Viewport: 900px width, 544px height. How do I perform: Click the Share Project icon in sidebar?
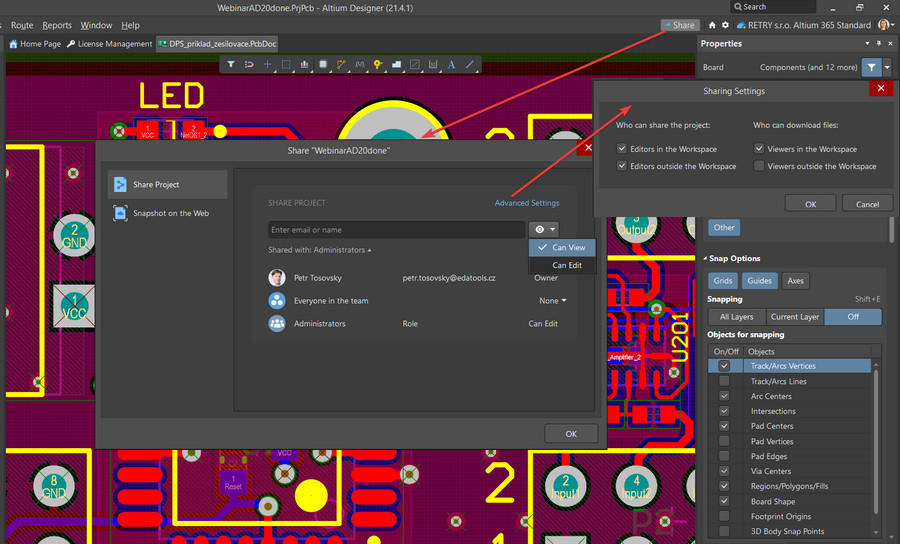[x=120, y=184]
